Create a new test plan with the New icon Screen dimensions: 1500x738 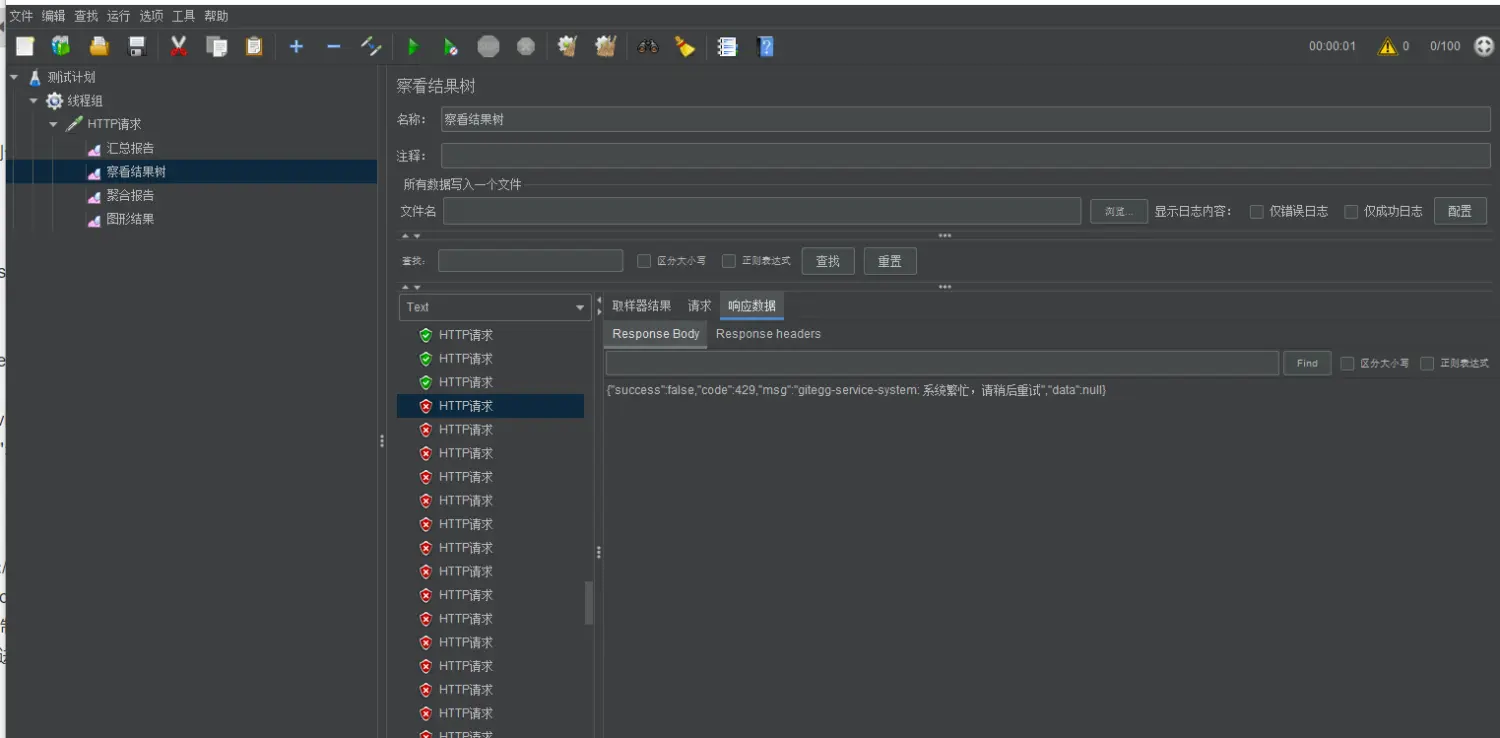coord(25,46)
